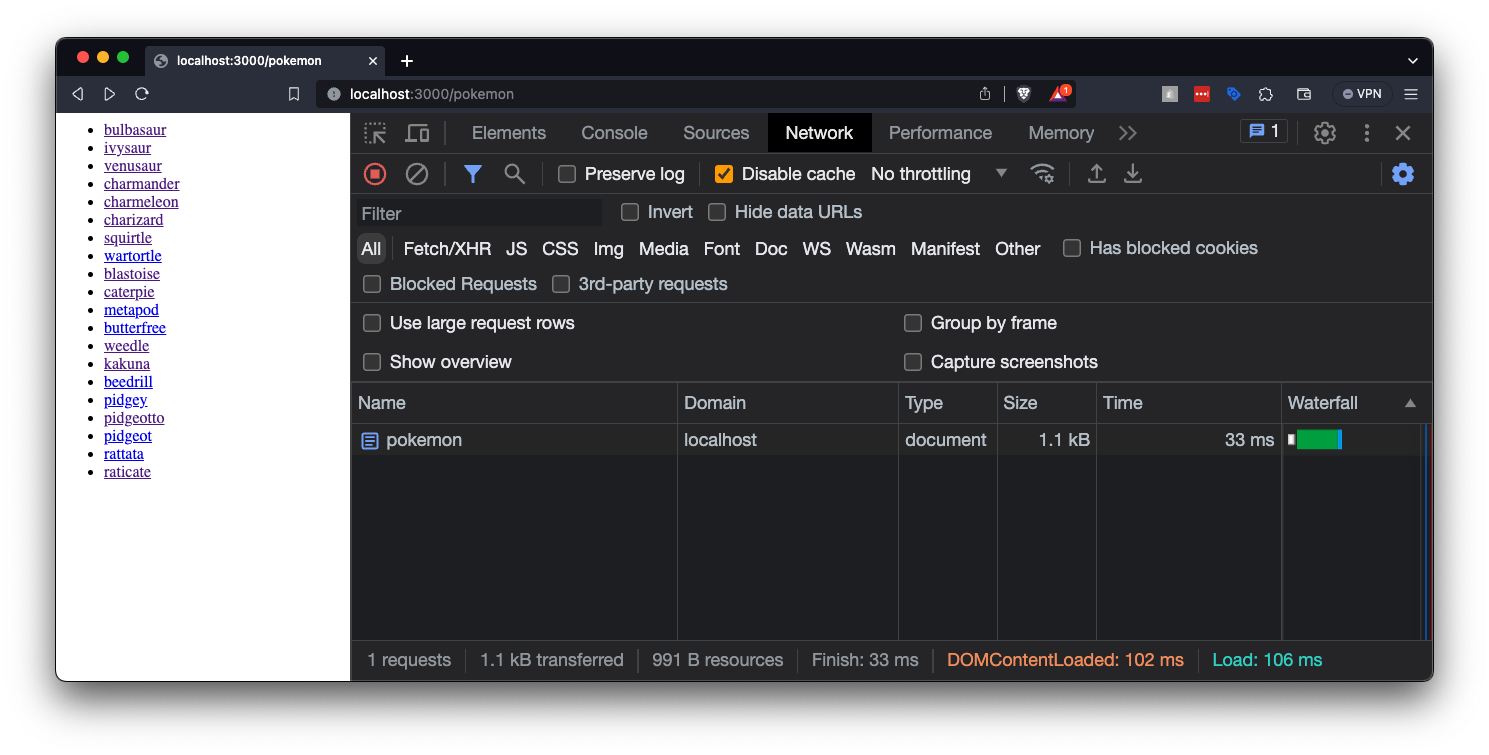
Task: Open the extensions puzzle icon
Action: pyautogui.click(x=1266, y=94)
